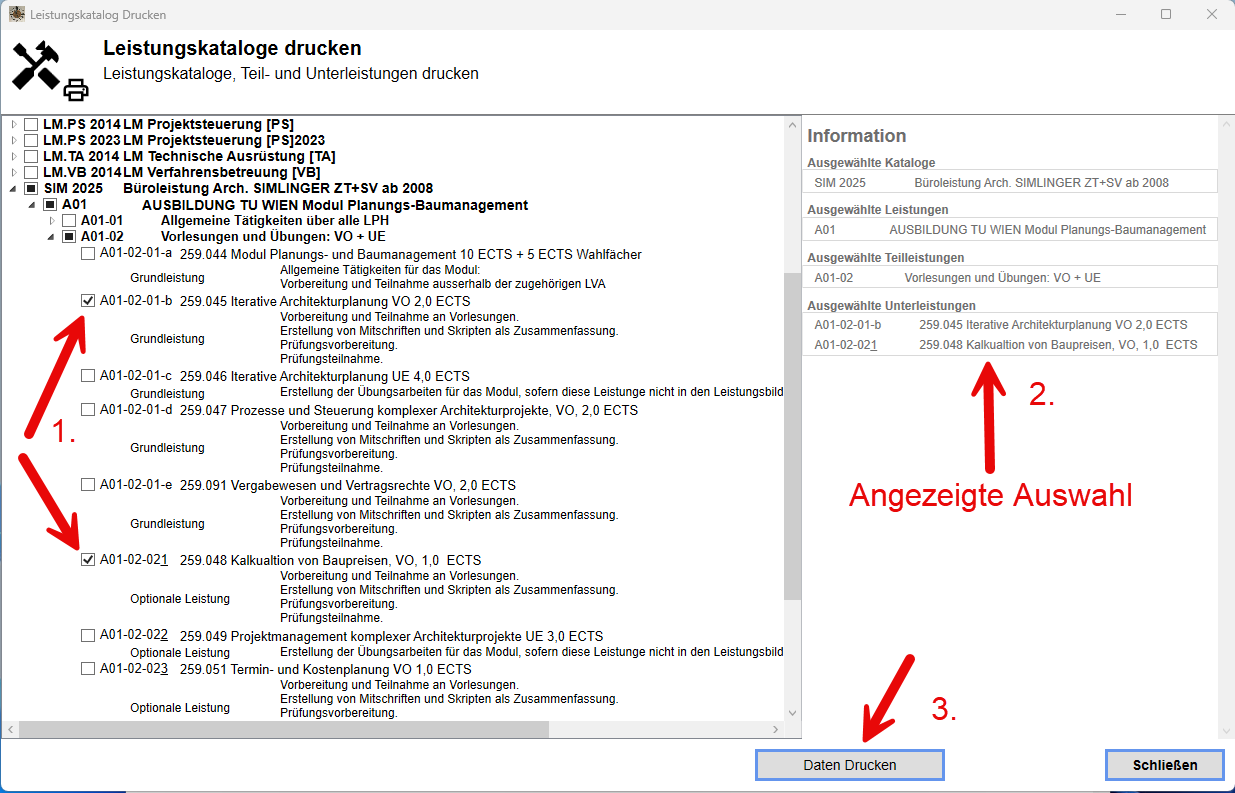
Task: Click the Schließen button
Action: [x=1164, y=764]
